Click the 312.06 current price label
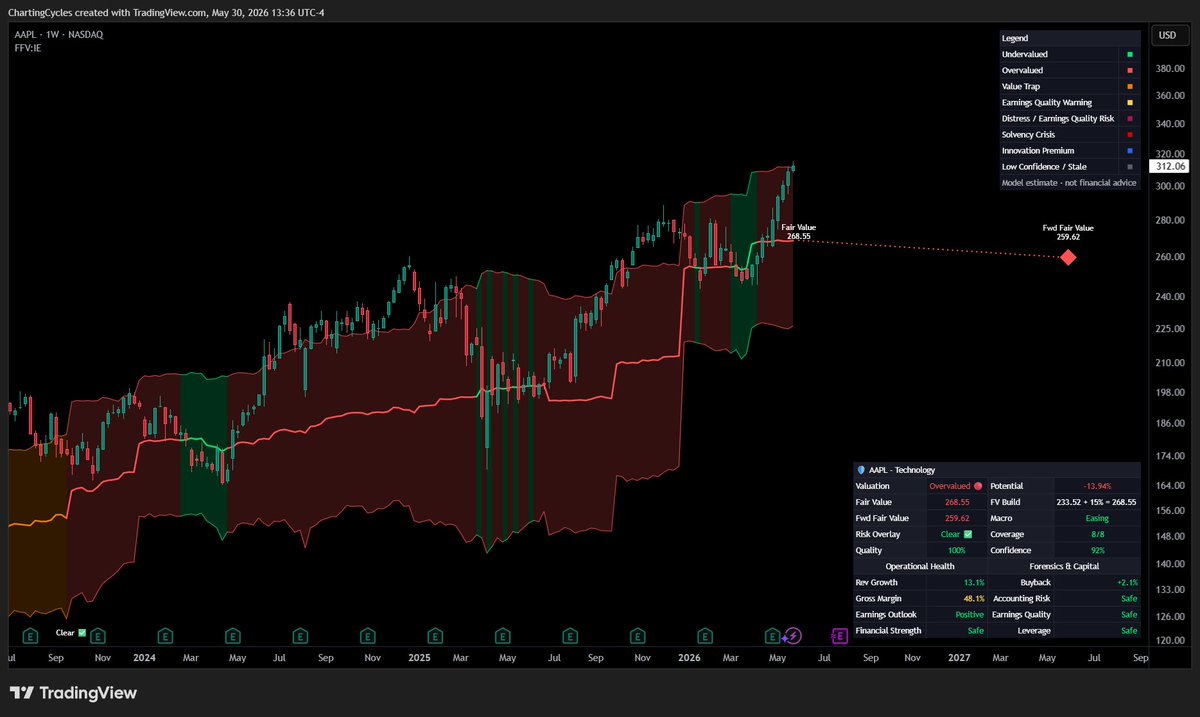The image size is (1200, 717). point(1167,167)
